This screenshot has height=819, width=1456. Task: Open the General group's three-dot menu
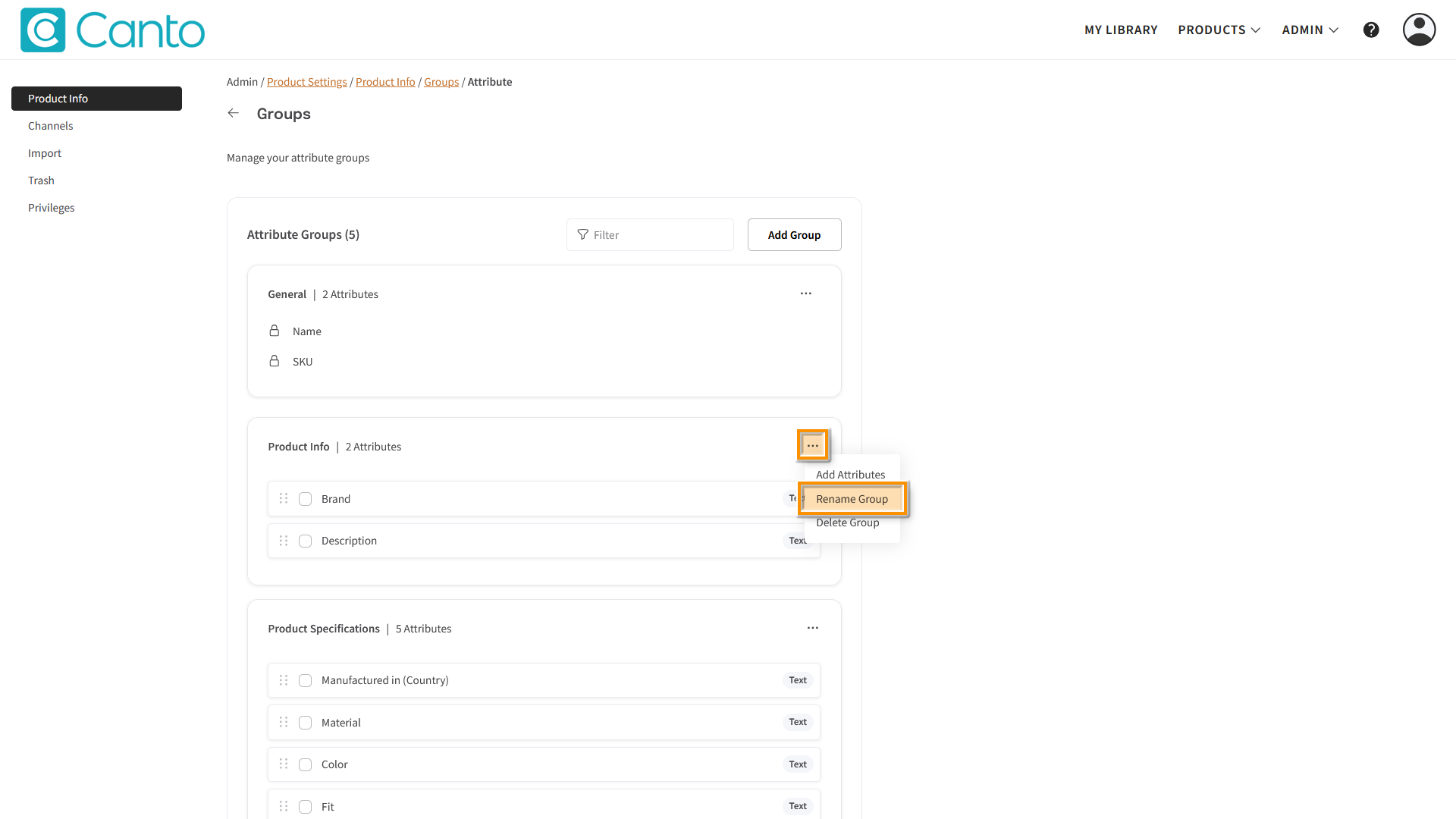(806, 293)
